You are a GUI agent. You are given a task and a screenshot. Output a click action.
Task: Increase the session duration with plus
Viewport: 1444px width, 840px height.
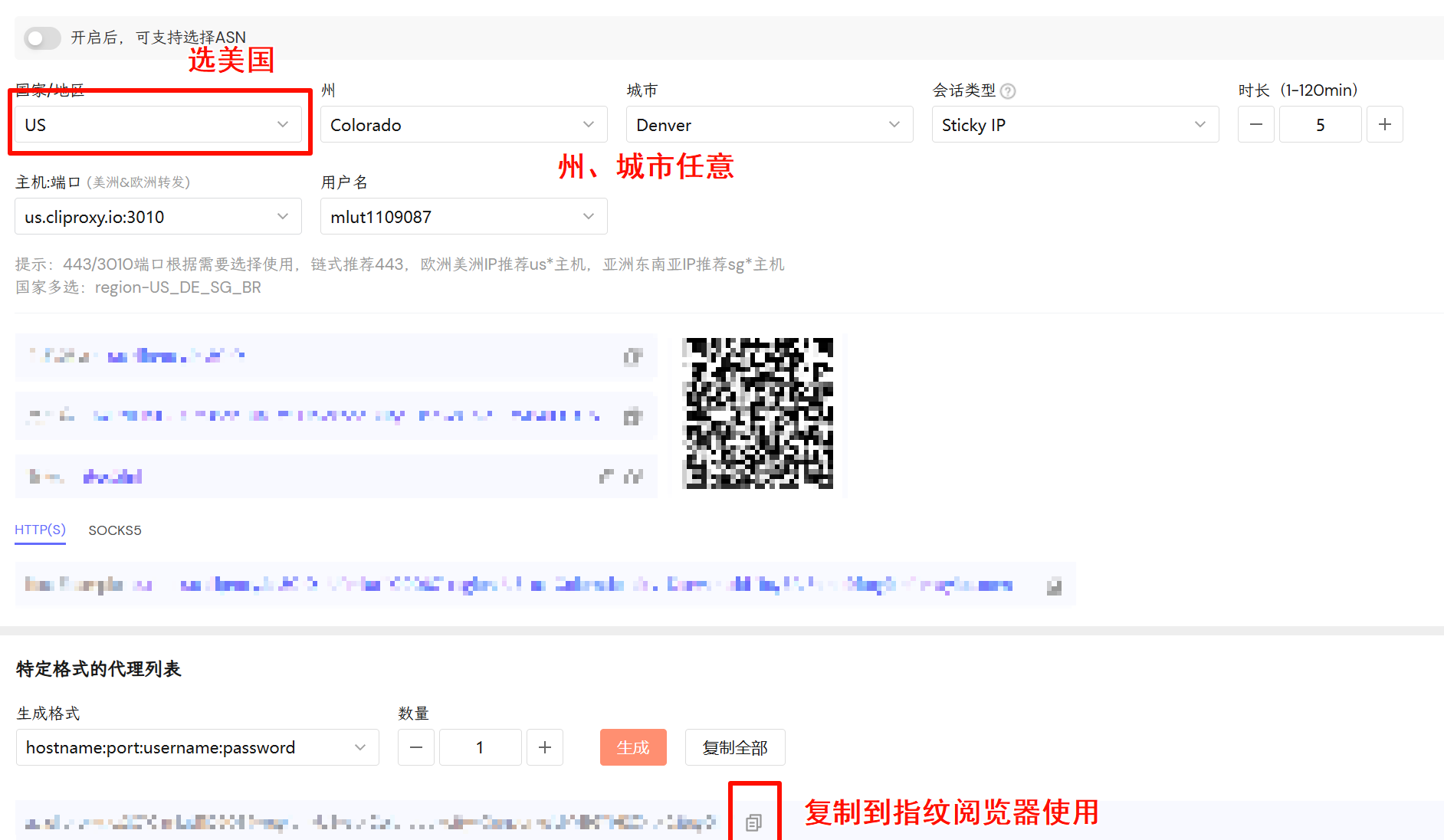(x=1384, y=124)
